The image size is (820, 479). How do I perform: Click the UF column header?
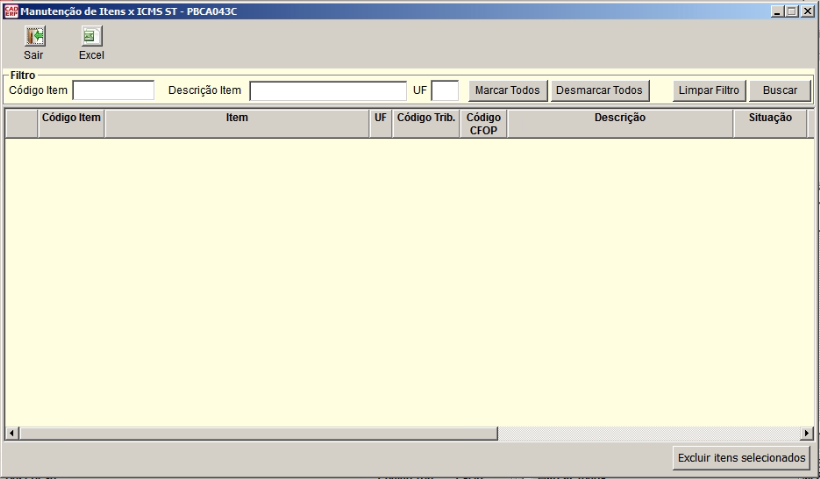pyautogui.click(x=381, y=124)
